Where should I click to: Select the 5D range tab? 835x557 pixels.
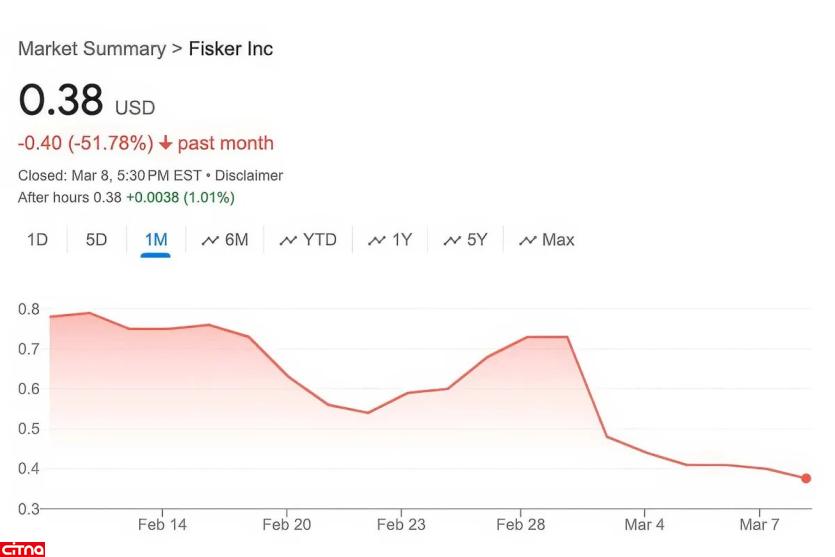[96, 240]
